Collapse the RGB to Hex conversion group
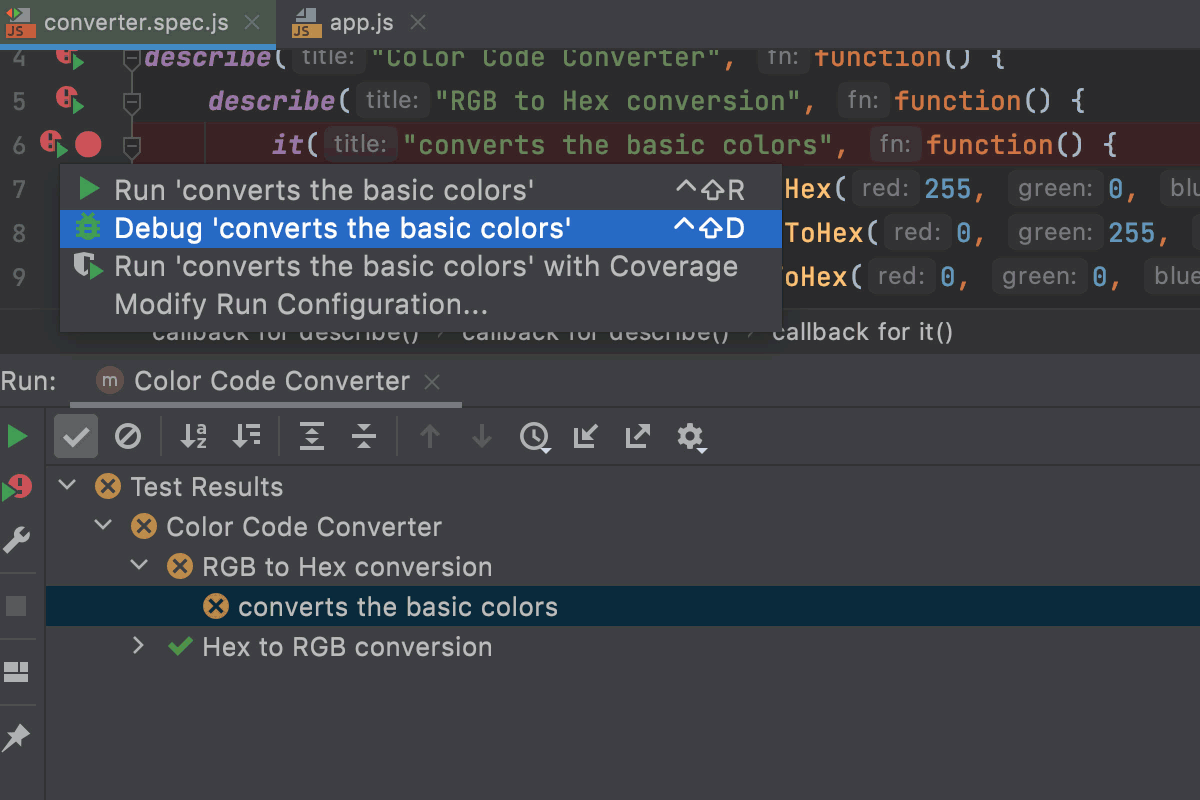This screenshot has width=1200, height=800. tap(139, 566)
